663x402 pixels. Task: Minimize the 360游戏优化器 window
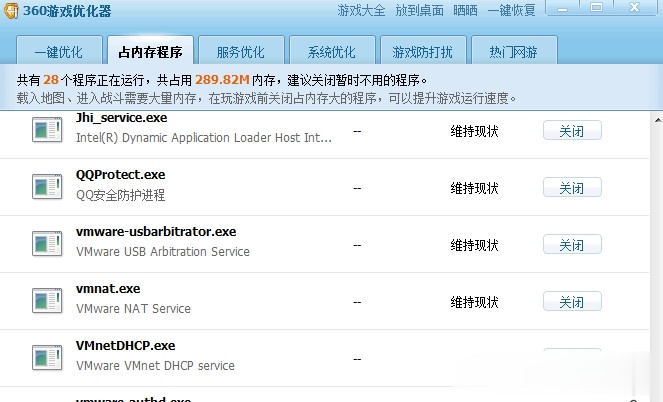click(x=562, y=8)
